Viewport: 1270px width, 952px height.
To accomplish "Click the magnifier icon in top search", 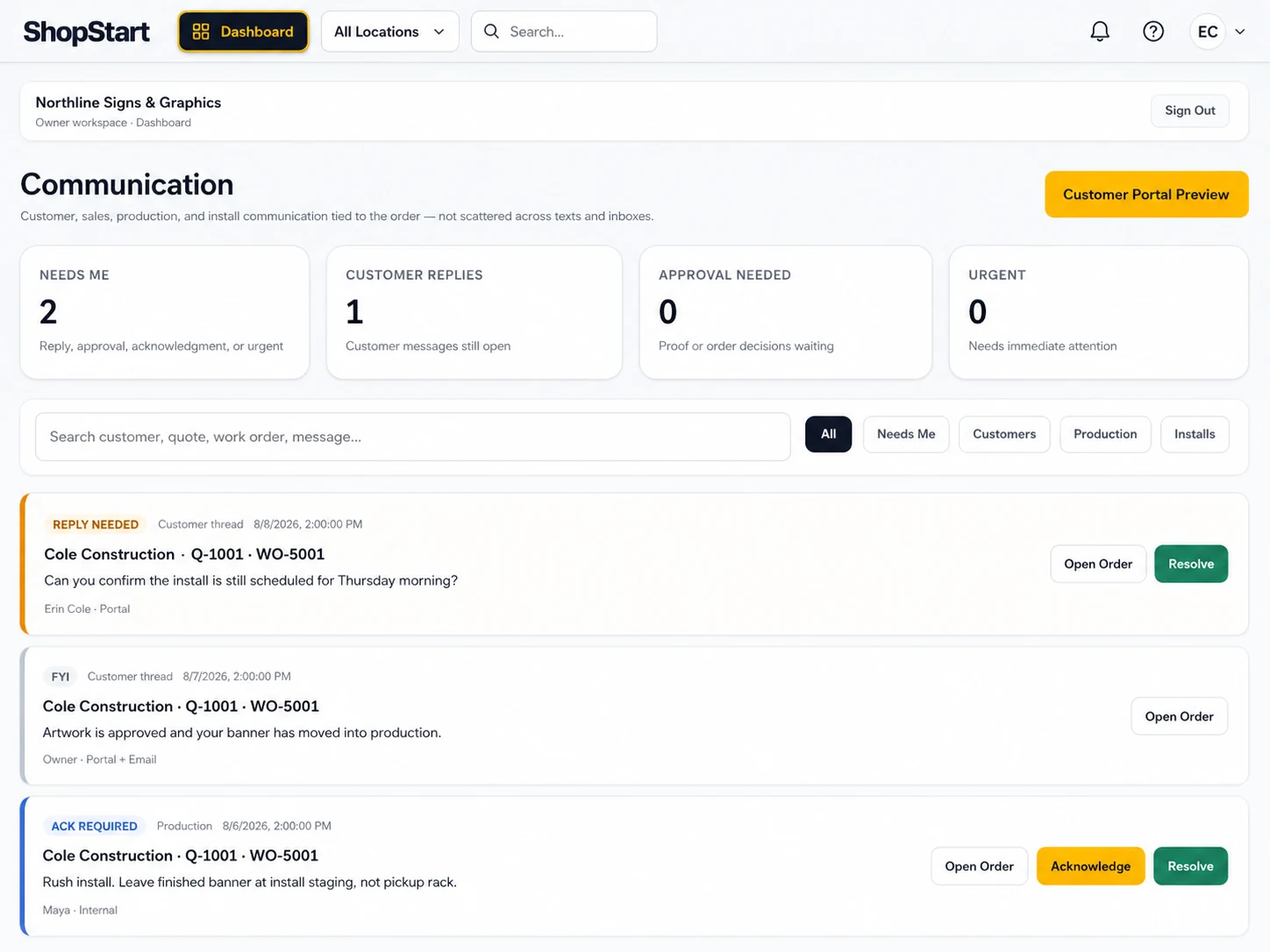I will click(x=491, y=32).
